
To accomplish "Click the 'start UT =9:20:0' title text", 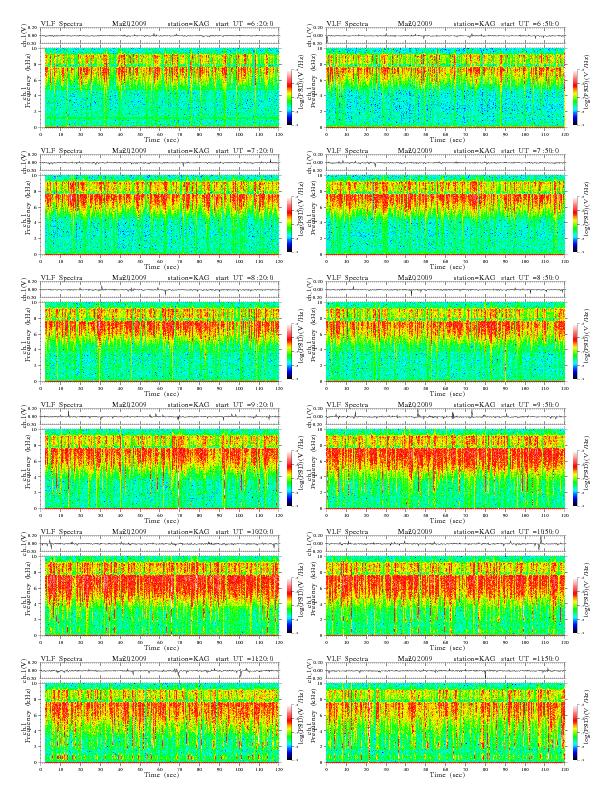I will [245, 405].
